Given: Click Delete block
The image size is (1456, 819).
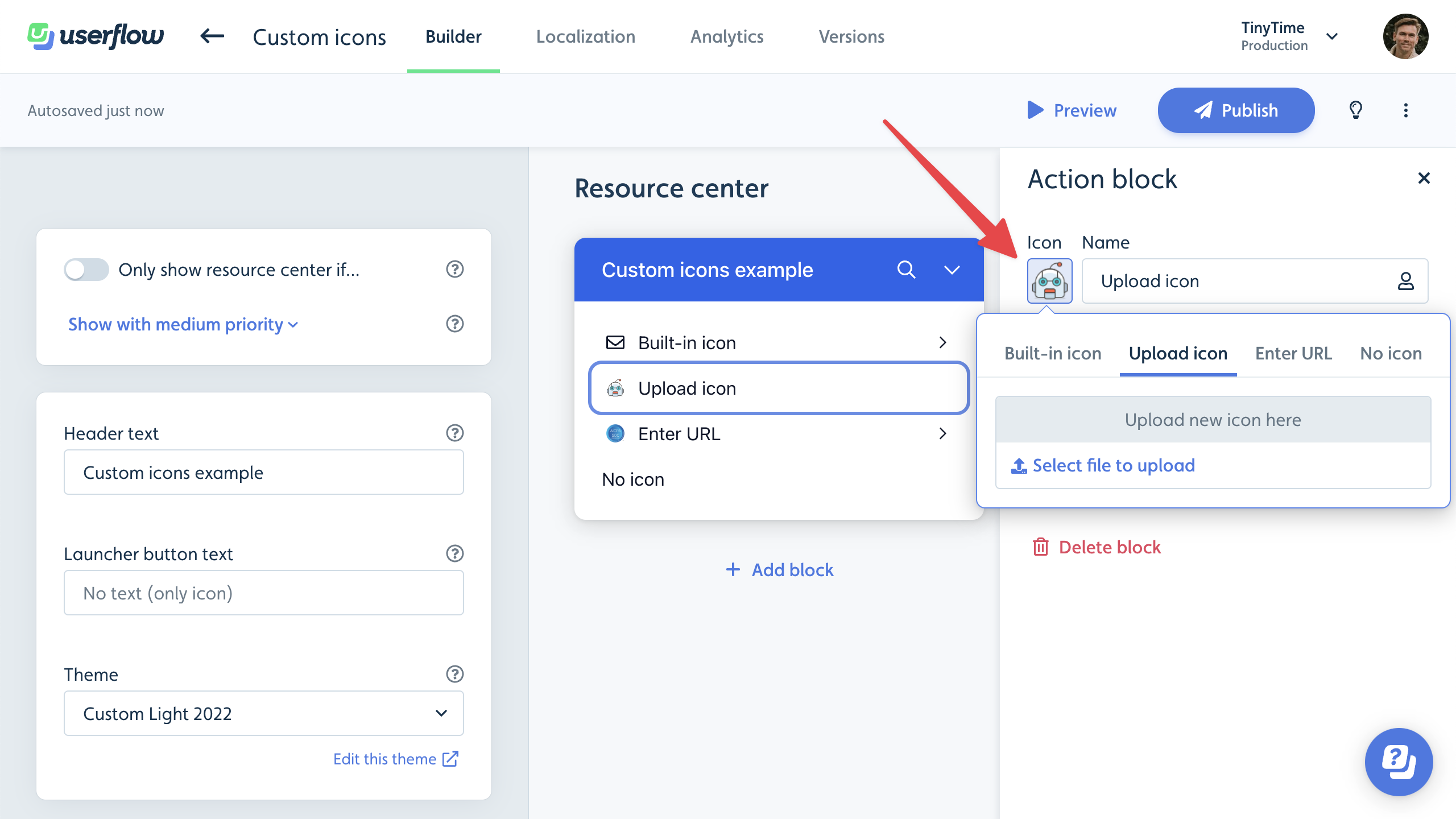Looking at the screenshot, I should [1096, 547].
